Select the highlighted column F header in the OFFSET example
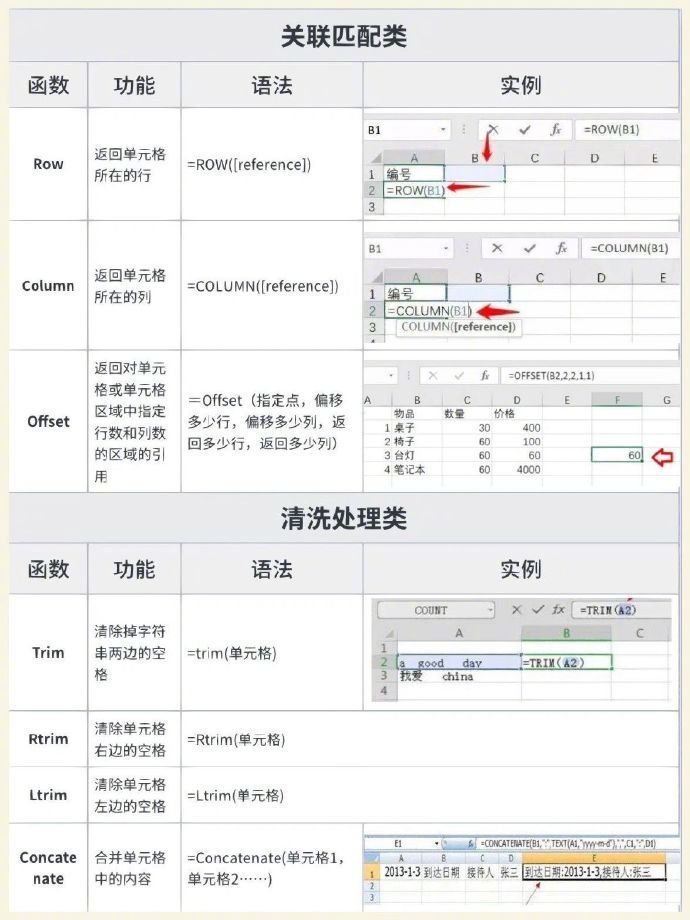 point(617,400)
